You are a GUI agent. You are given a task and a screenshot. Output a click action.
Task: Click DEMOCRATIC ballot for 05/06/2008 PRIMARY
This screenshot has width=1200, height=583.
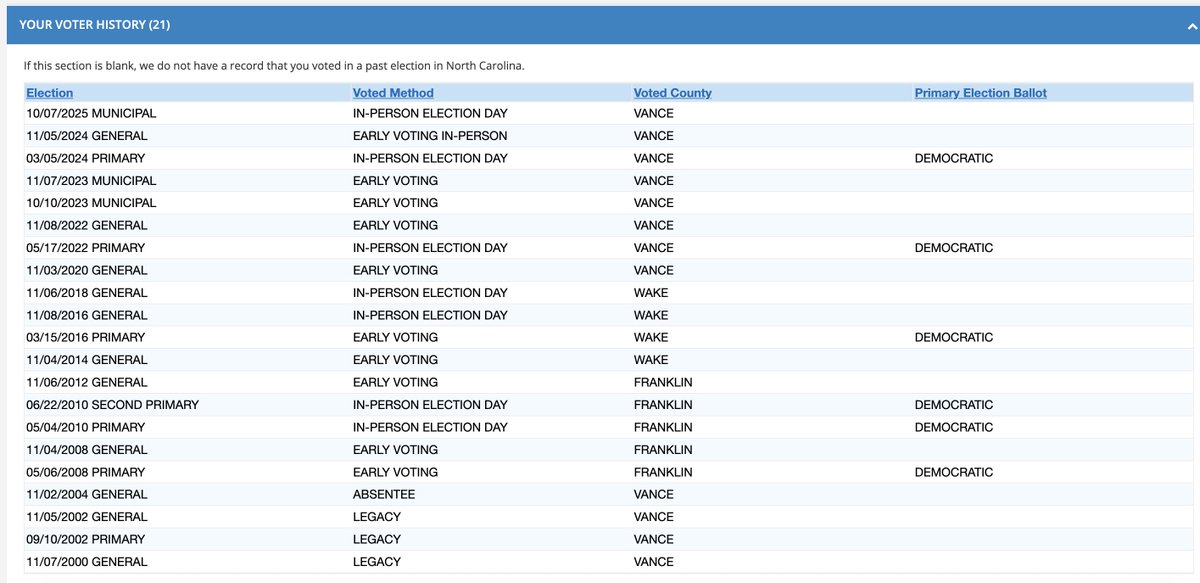pyautogui.click(x=954, y=472)
